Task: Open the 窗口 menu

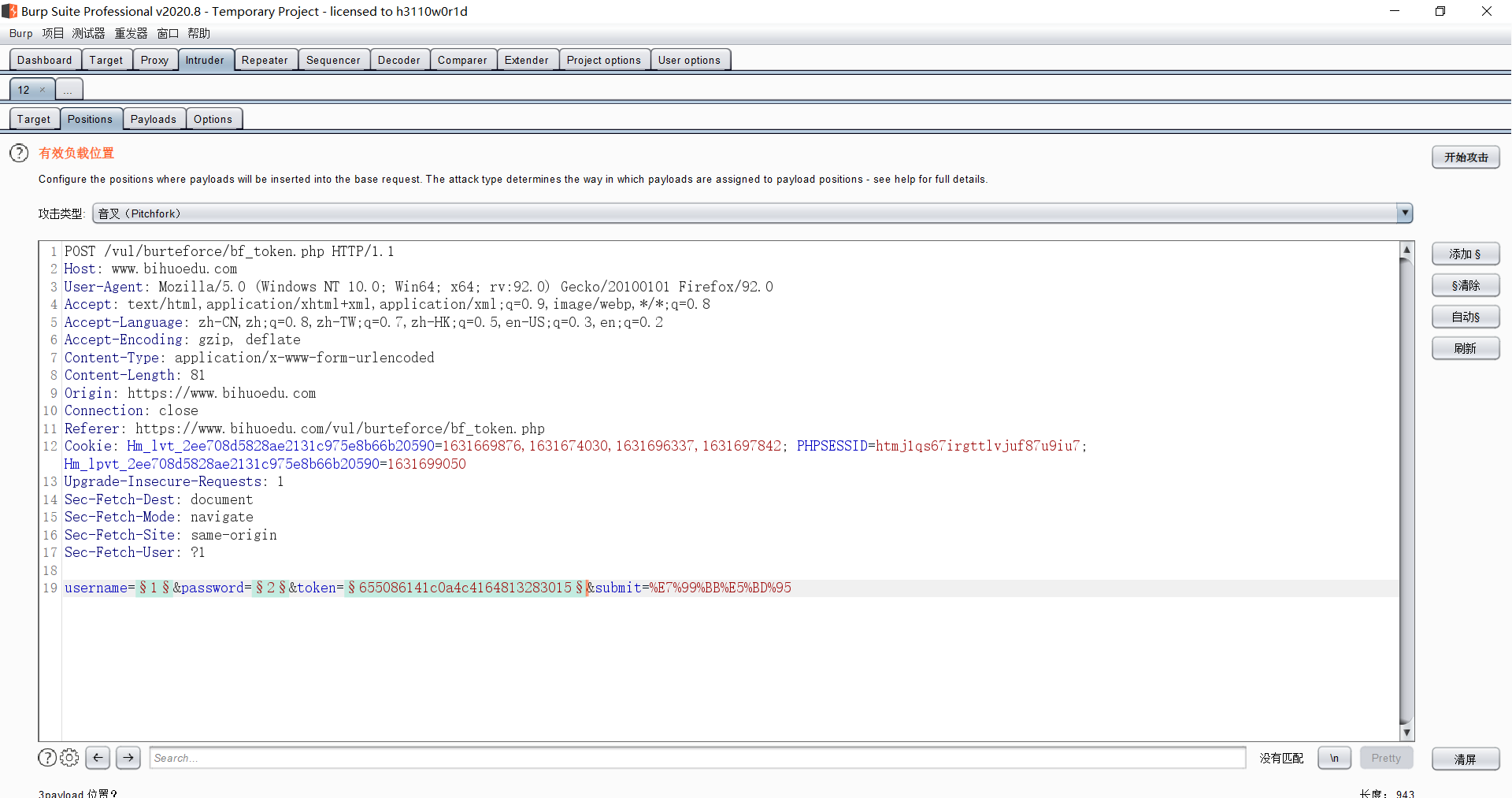Action: pyautogui.click(x=168, y=33)
